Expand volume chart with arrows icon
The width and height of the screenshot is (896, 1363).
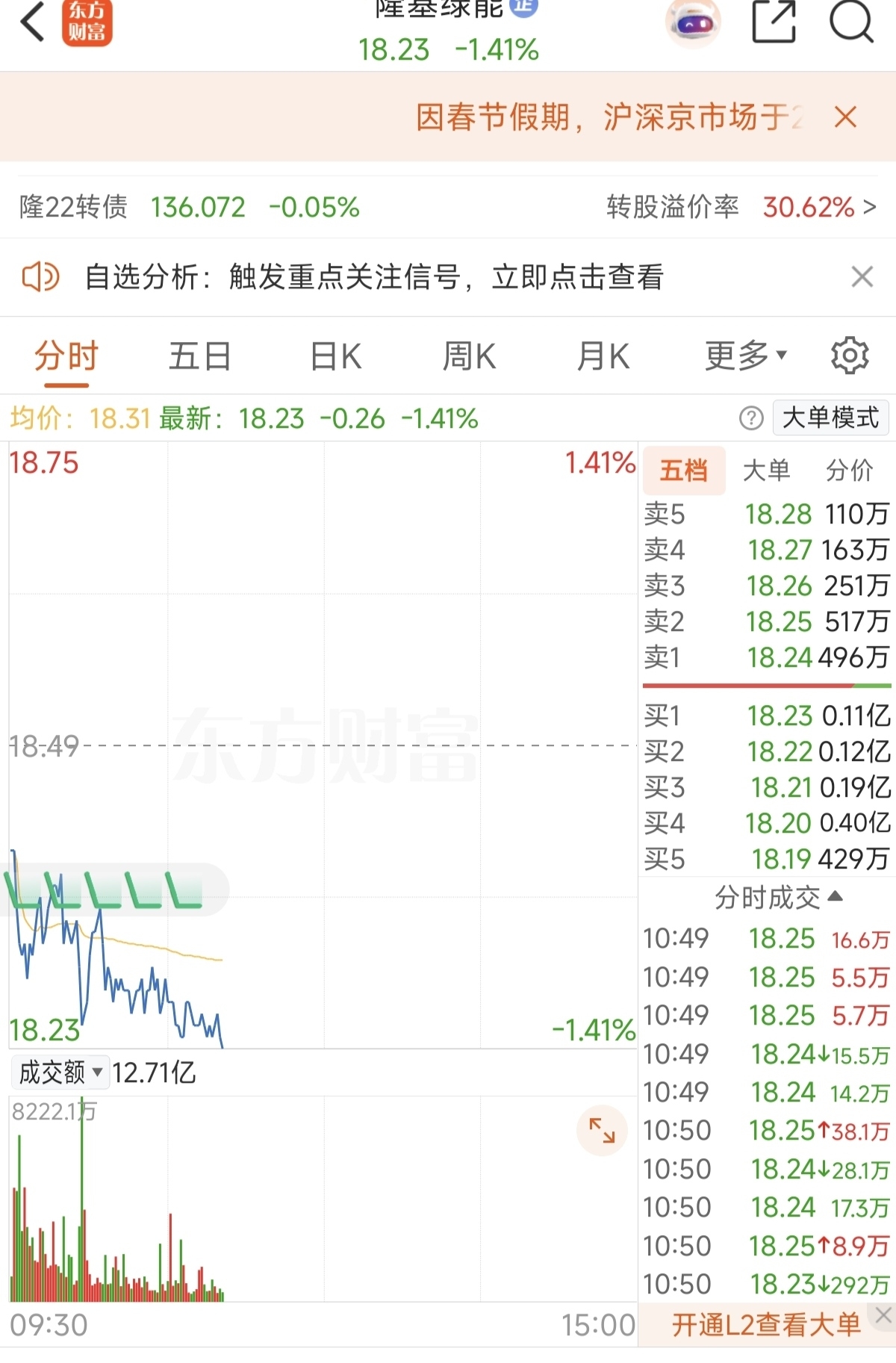(x=602, y=1131)
